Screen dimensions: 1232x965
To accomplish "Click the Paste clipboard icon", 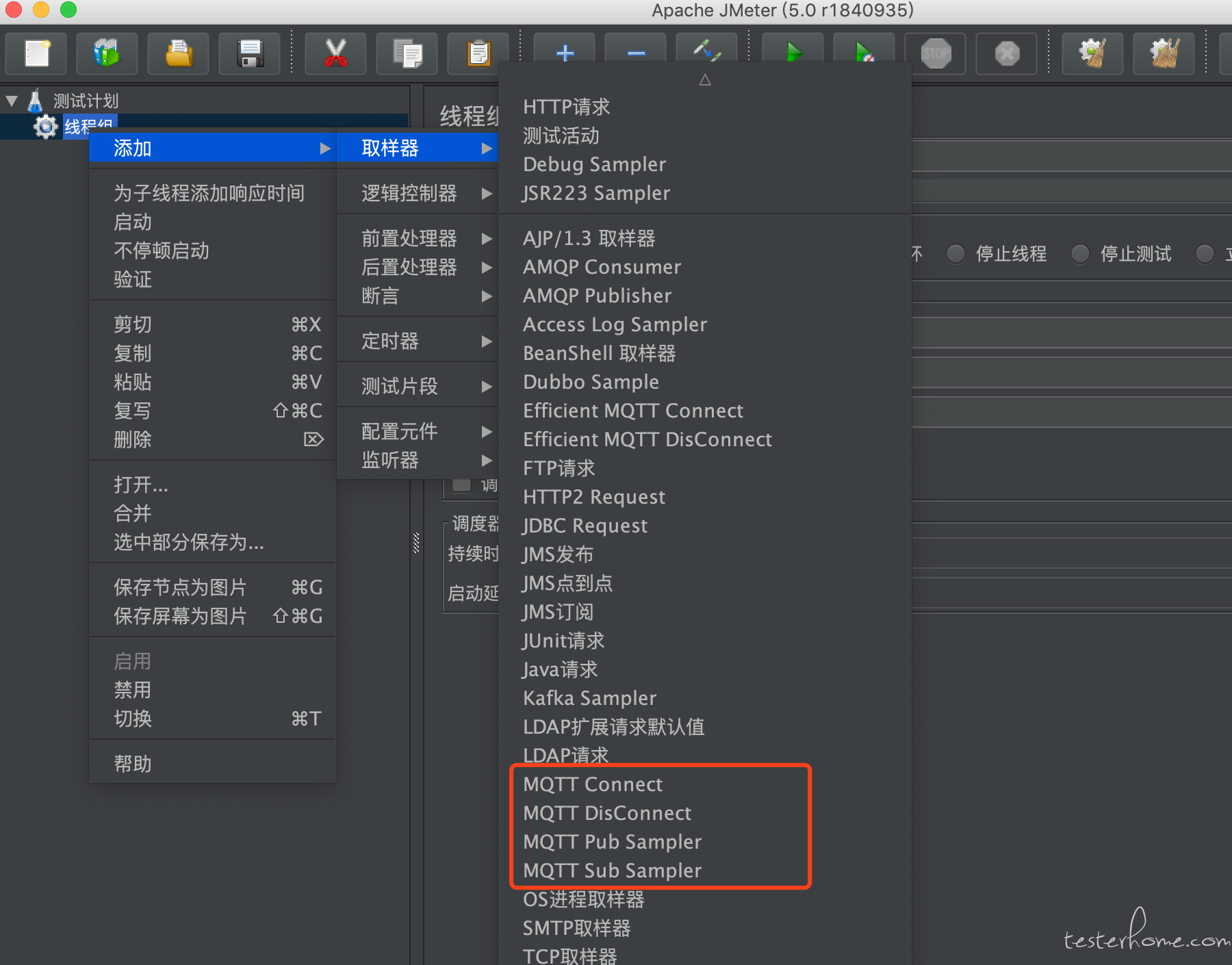I will pos(478,53).
